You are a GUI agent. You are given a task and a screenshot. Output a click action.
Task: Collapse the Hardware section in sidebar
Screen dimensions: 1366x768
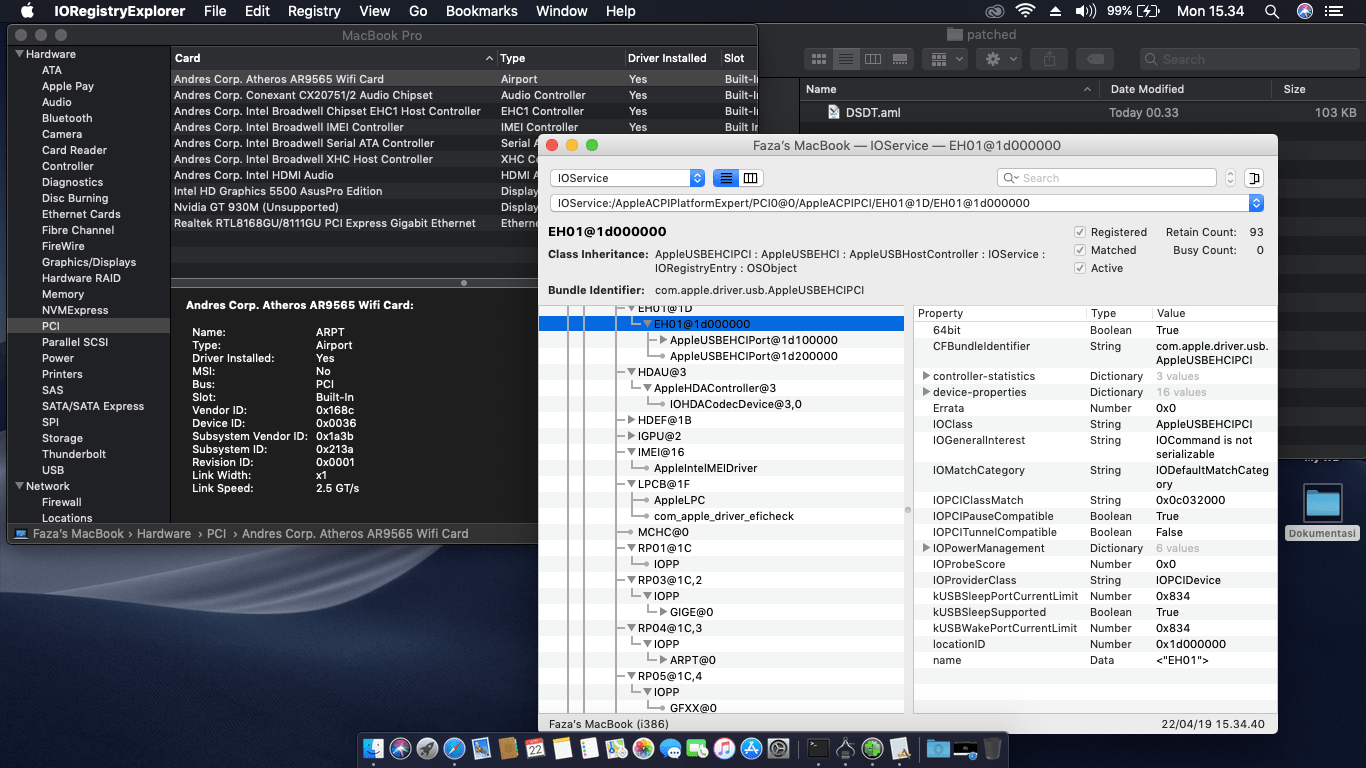tap(18, 54)
